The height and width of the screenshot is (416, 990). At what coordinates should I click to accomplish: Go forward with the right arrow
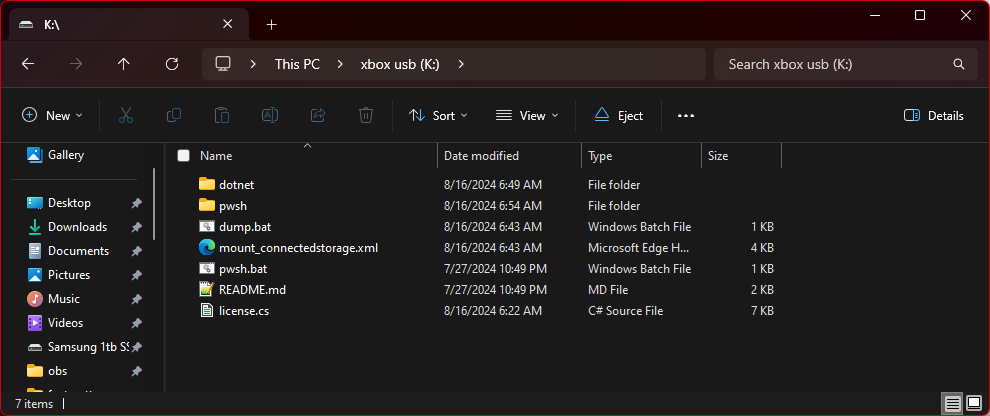(x=76, y=64)
